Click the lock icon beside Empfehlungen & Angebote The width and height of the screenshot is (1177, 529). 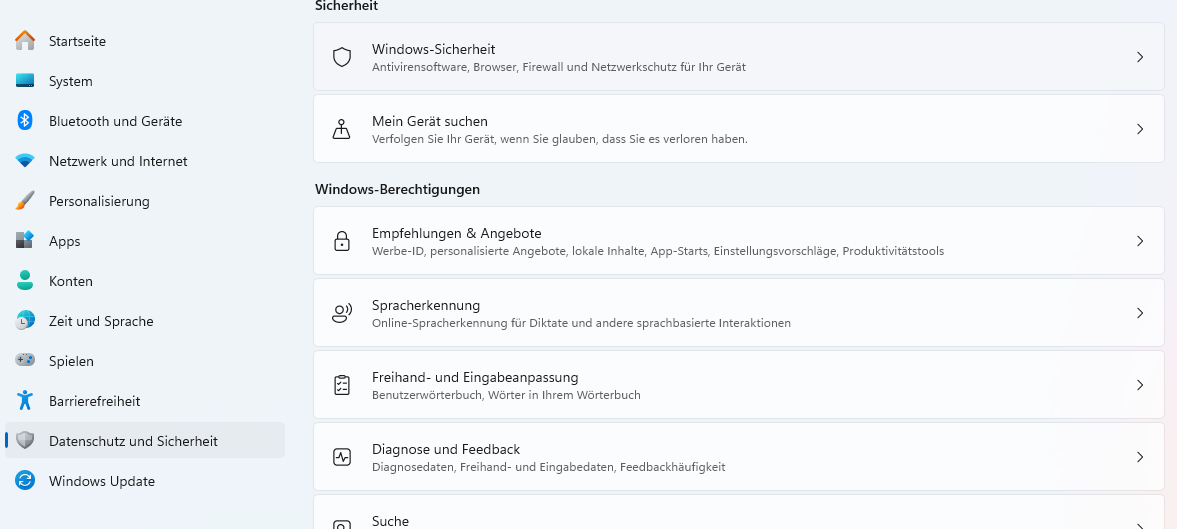(x=342, y=241)
